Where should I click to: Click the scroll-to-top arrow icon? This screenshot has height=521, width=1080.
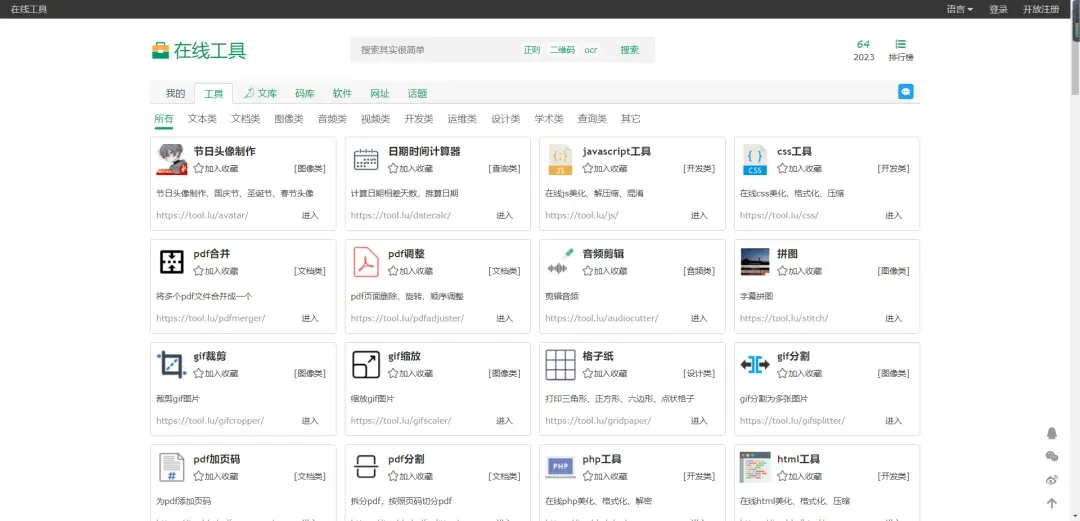point(1051,503)
